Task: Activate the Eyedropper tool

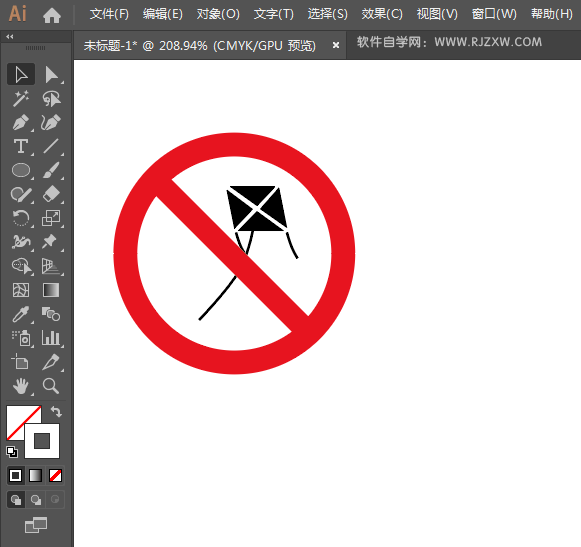Action: [x=21, y=314]
